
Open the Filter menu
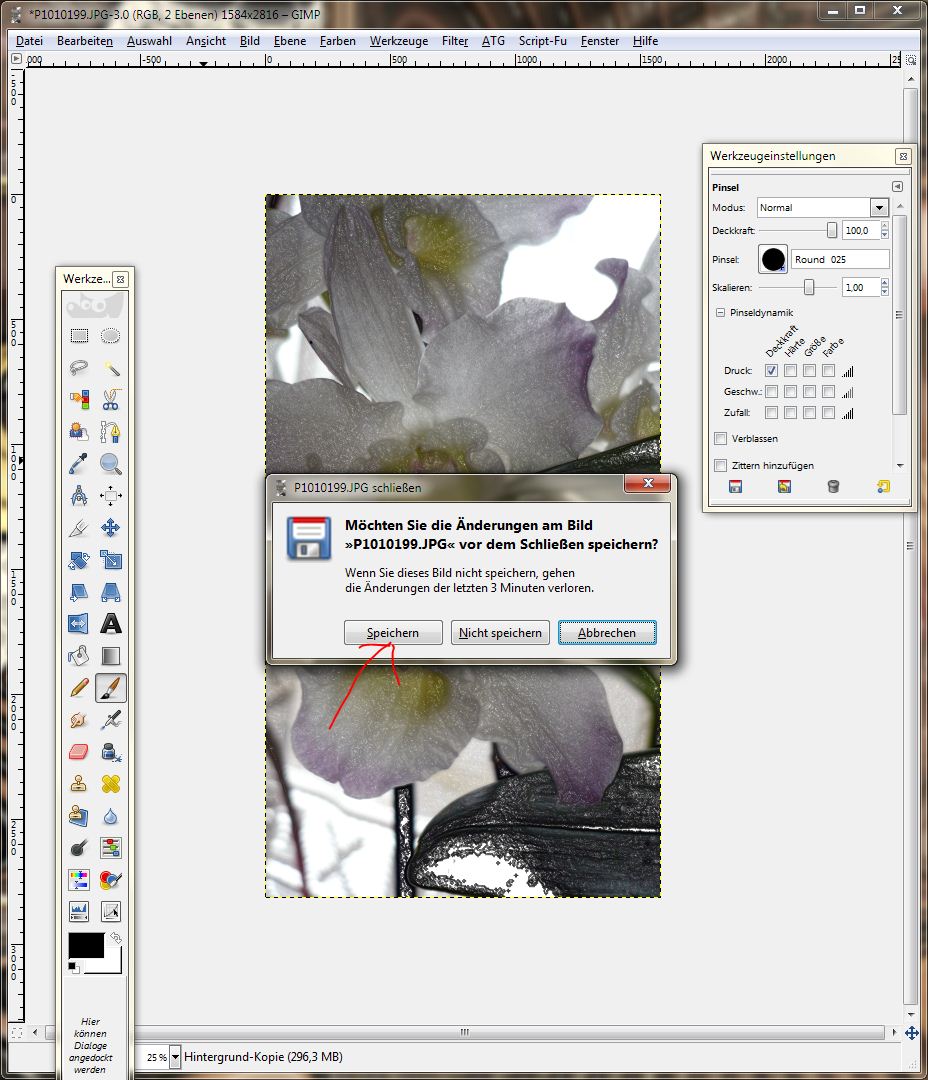[455, 41]
